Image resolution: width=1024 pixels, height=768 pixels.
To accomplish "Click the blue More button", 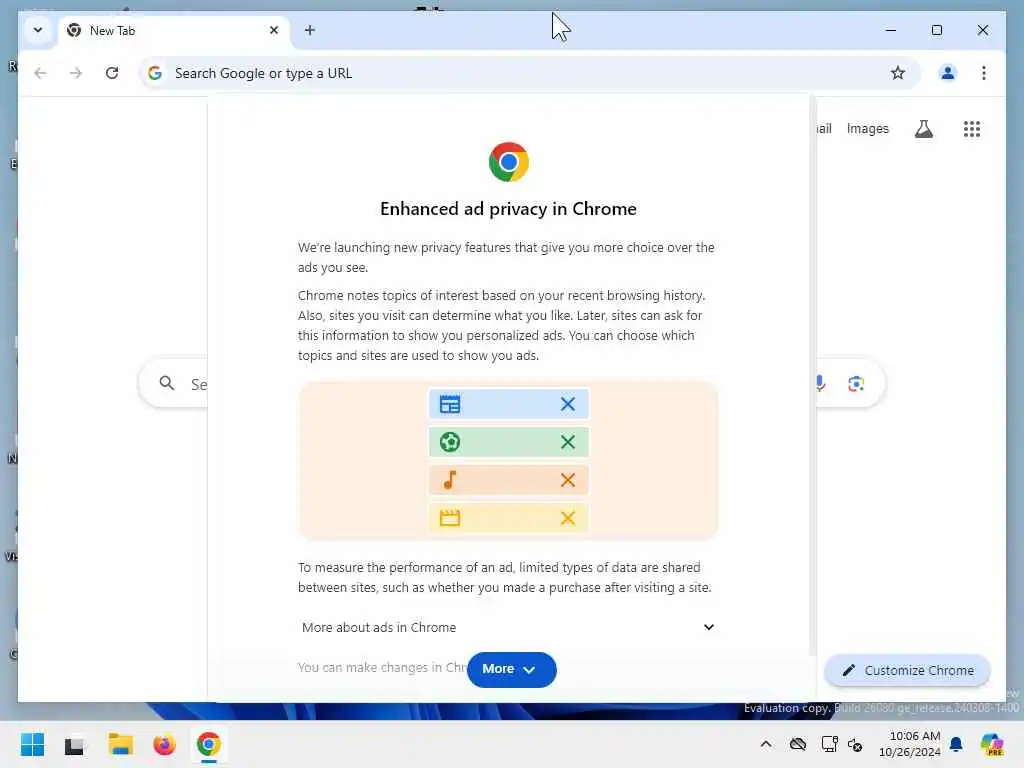I will [x=511, y=669].
